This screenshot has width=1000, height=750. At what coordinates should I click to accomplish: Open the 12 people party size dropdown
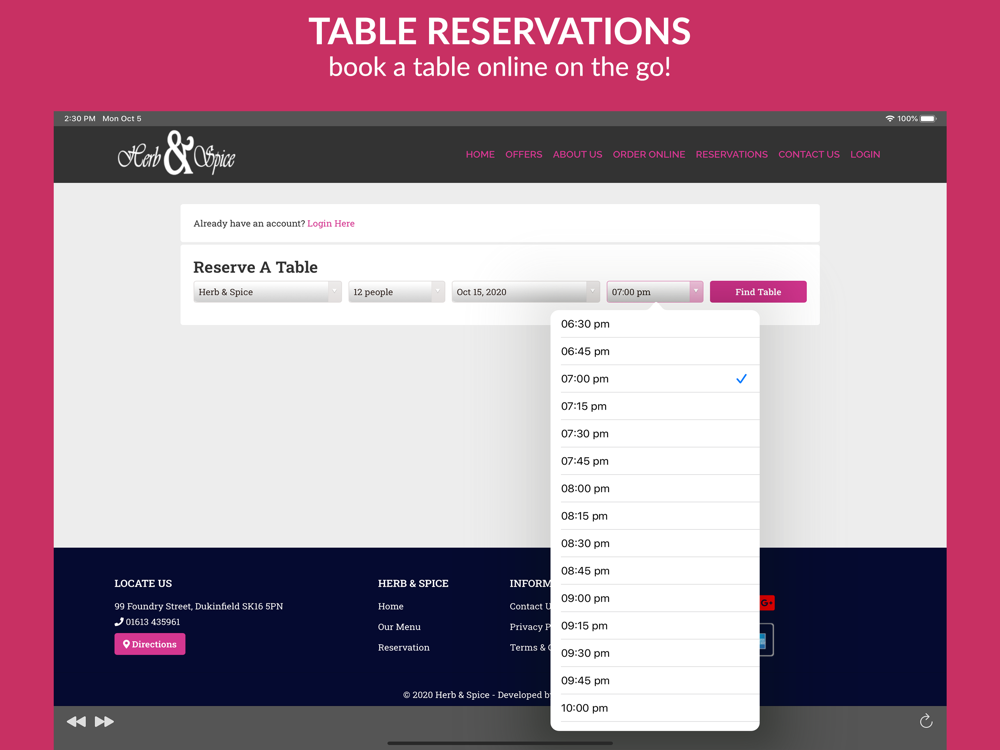coord(396,291)
